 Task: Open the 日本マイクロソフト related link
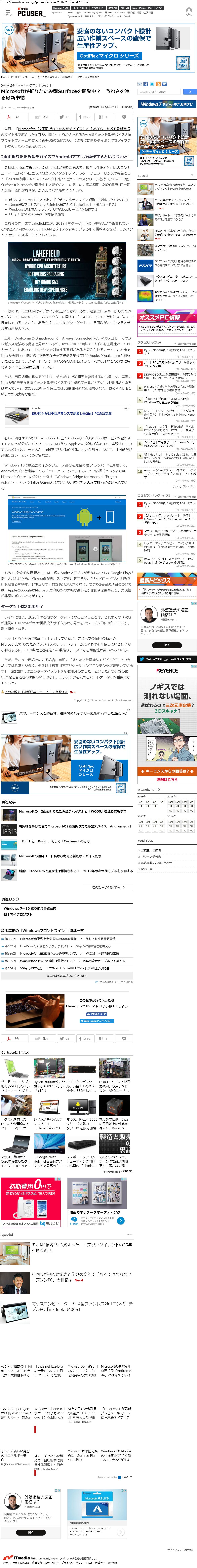coord(18,914)
